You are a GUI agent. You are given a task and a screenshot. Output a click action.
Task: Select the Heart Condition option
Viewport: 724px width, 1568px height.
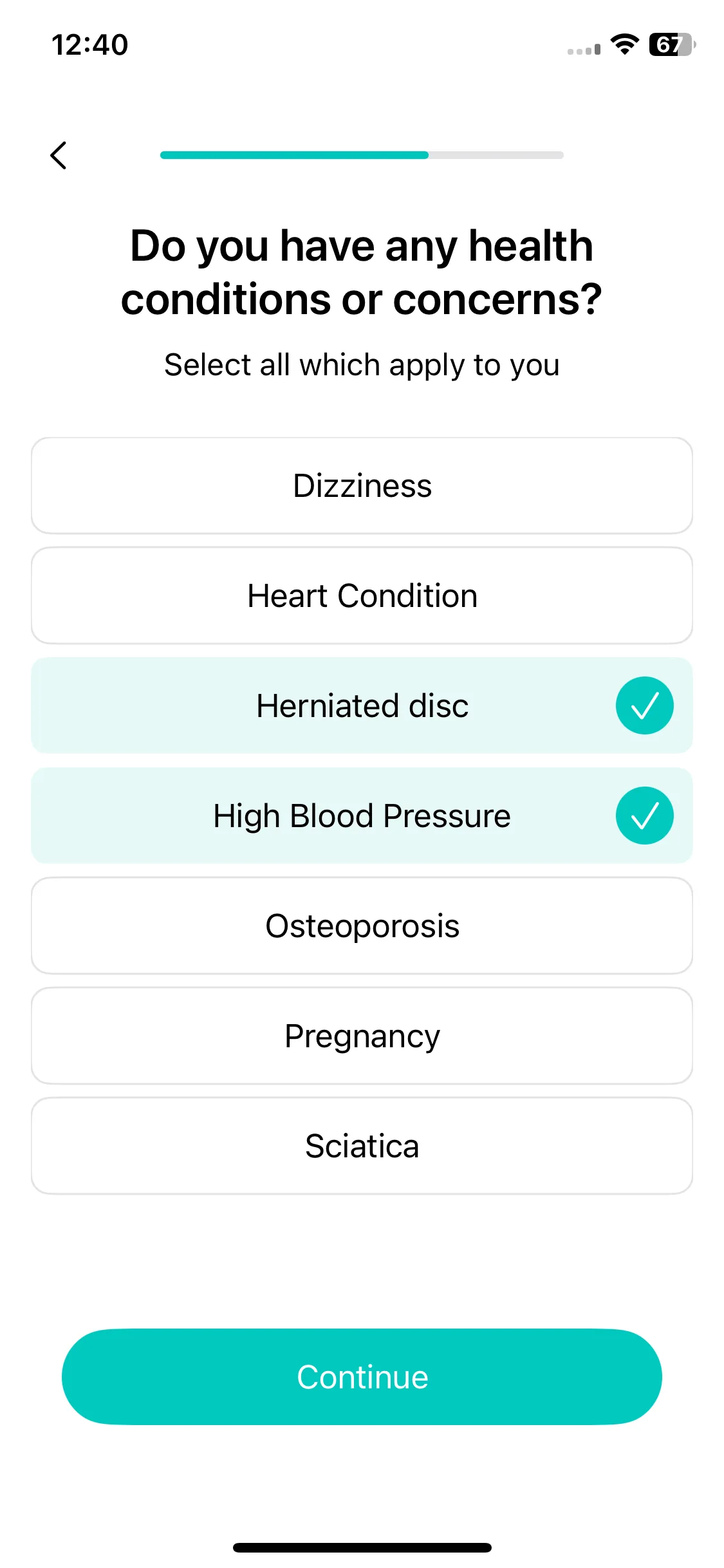pyautogui.click(x=362, y=596)
